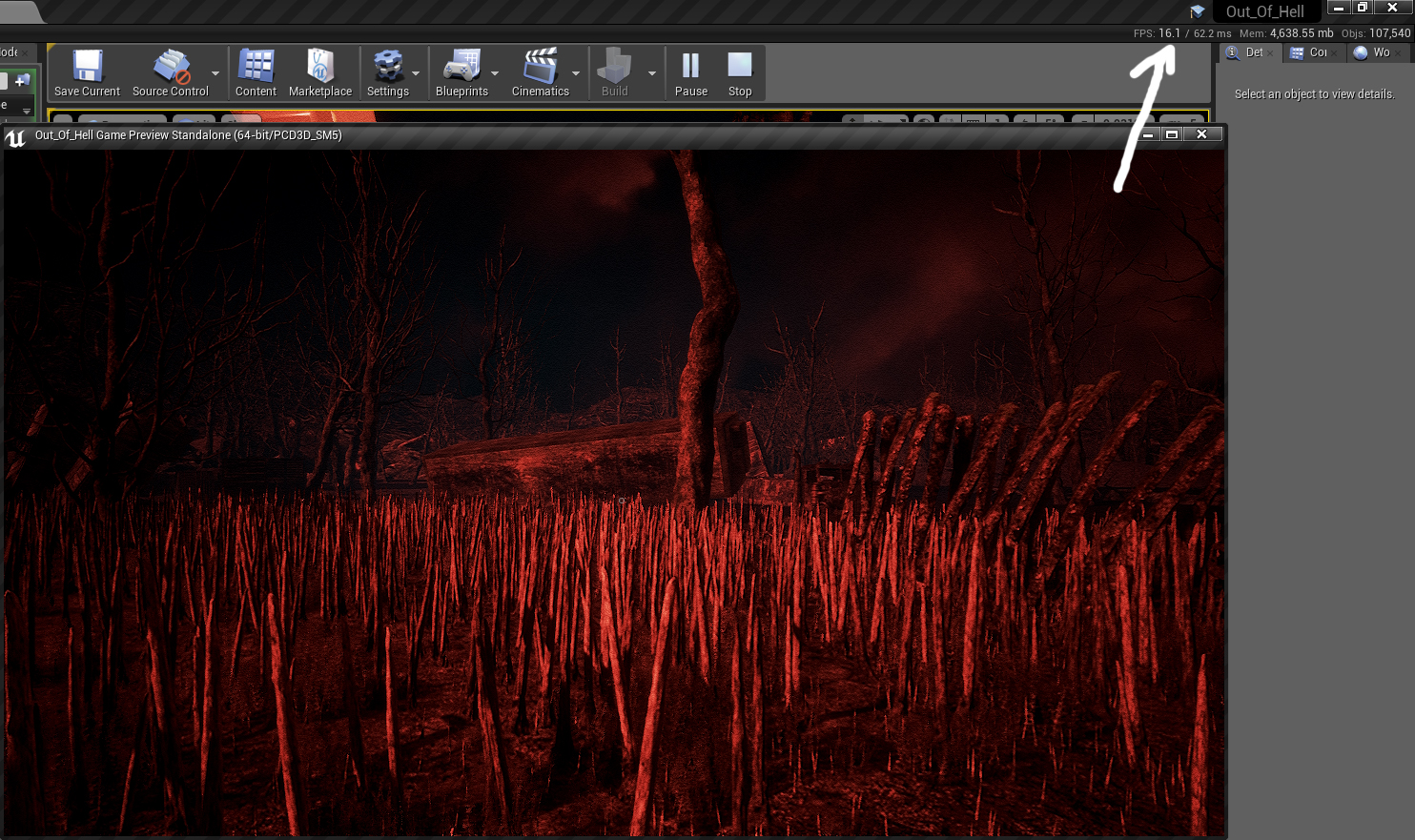The image size is (1415, 840).
Task: Open tutorials via the graduation cap icon
Action: point(1197,11)
